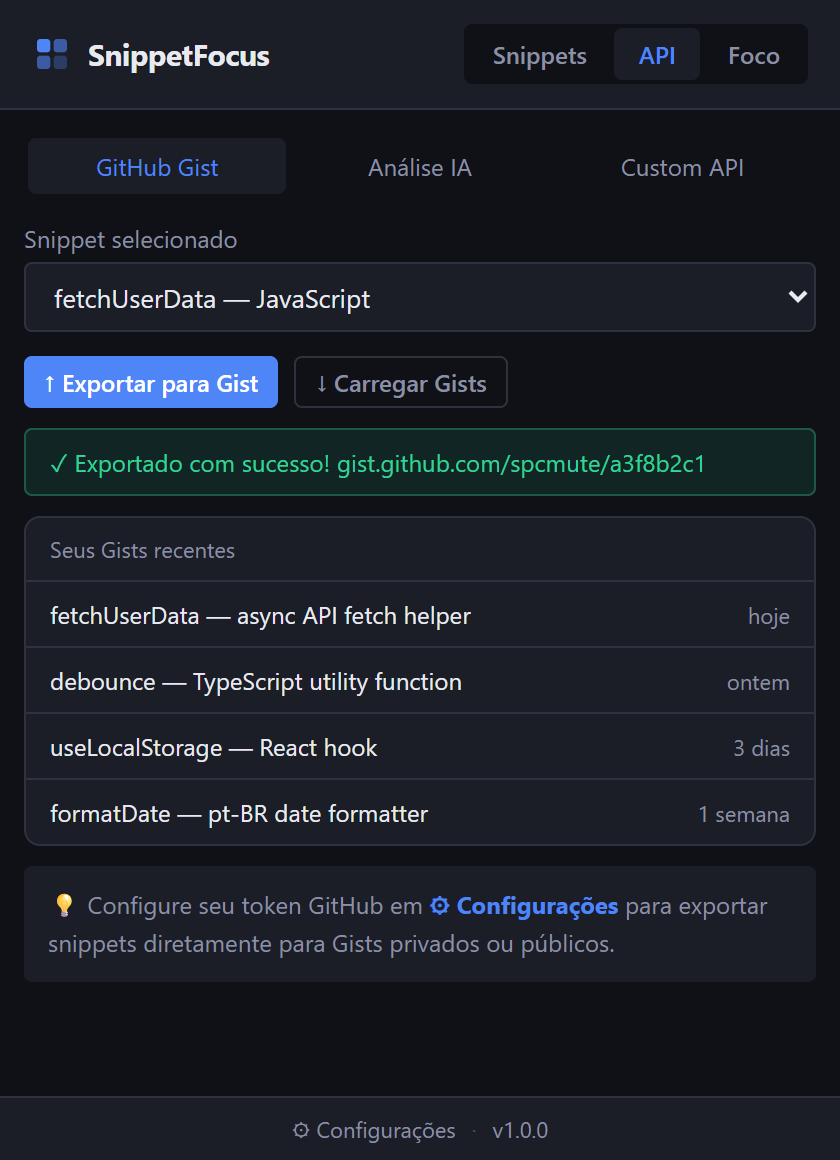Image resolution: width=840 pixels, height=1160 pixels.
Task: Click the SnippetFocus logo icon
Action: pyautogui.click(x=52, y=55)
